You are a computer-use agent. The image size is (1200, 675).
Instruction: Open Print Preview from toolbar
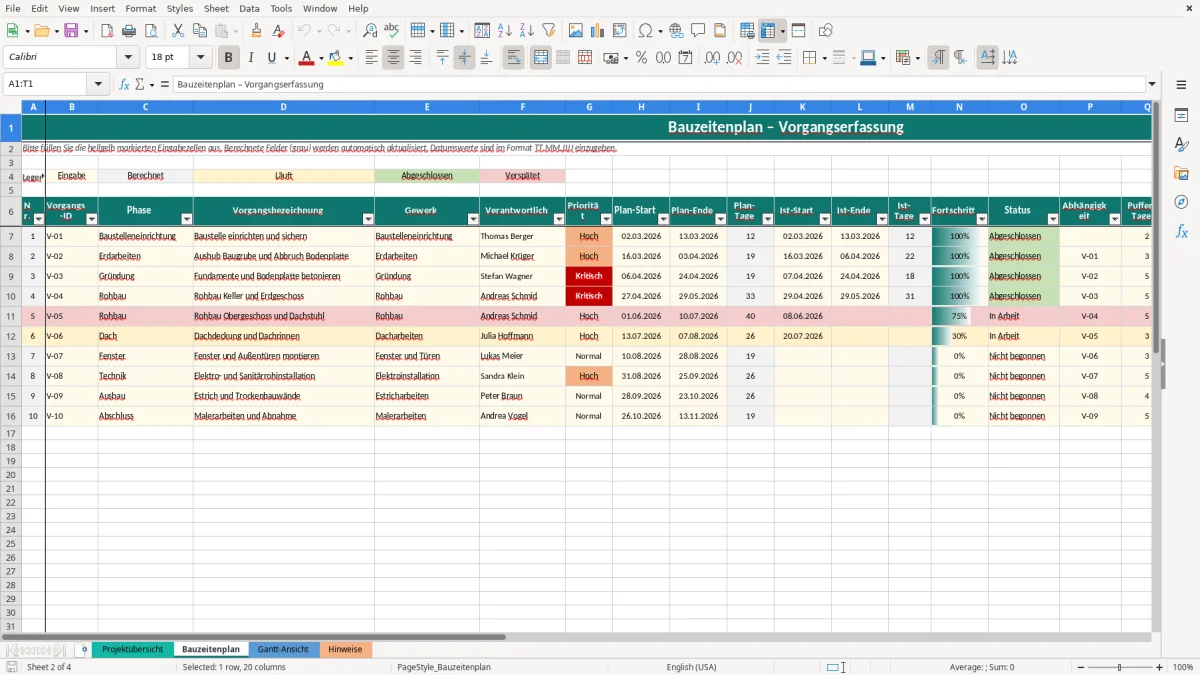click(x=149, y=31)
